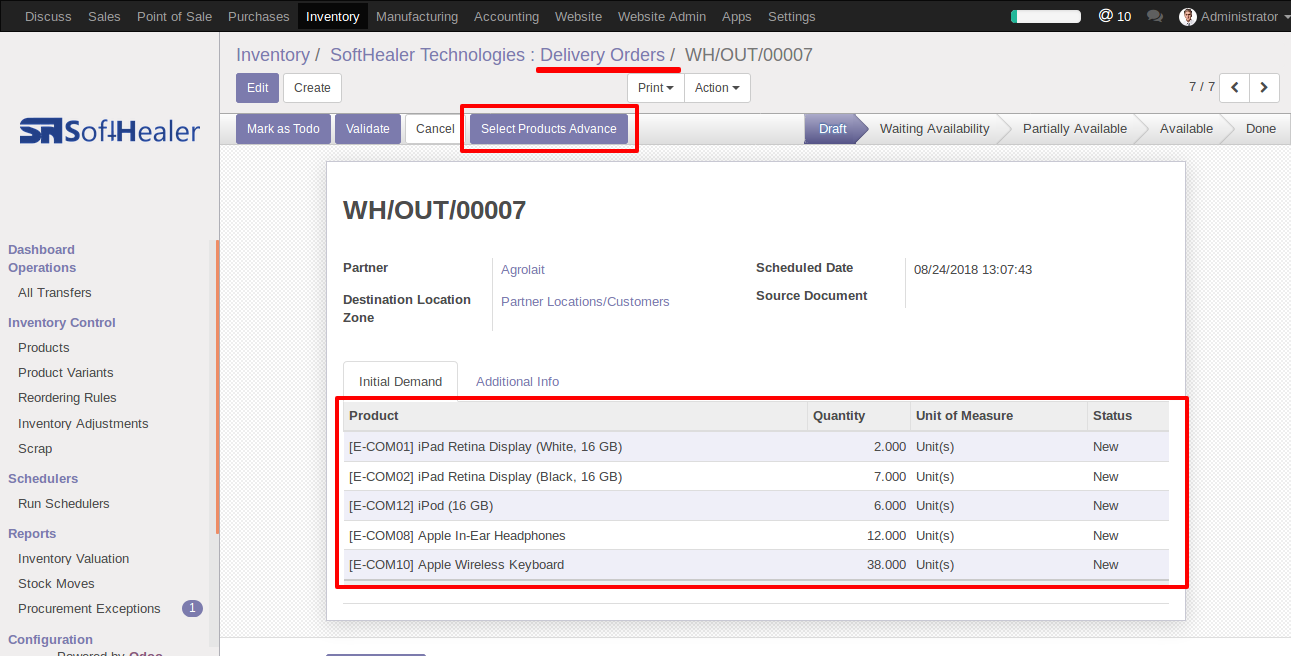Go to next record arrow
The height and width of the screenshot is (656, 1291).
pyautogui.click(x=1264, y=88)
